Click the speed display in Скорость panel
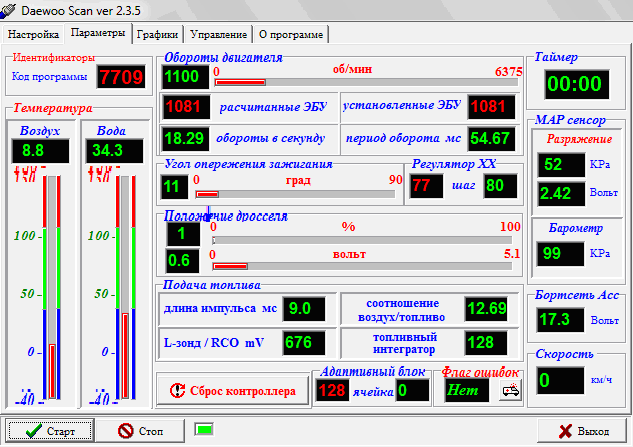 tap(559, 380)
